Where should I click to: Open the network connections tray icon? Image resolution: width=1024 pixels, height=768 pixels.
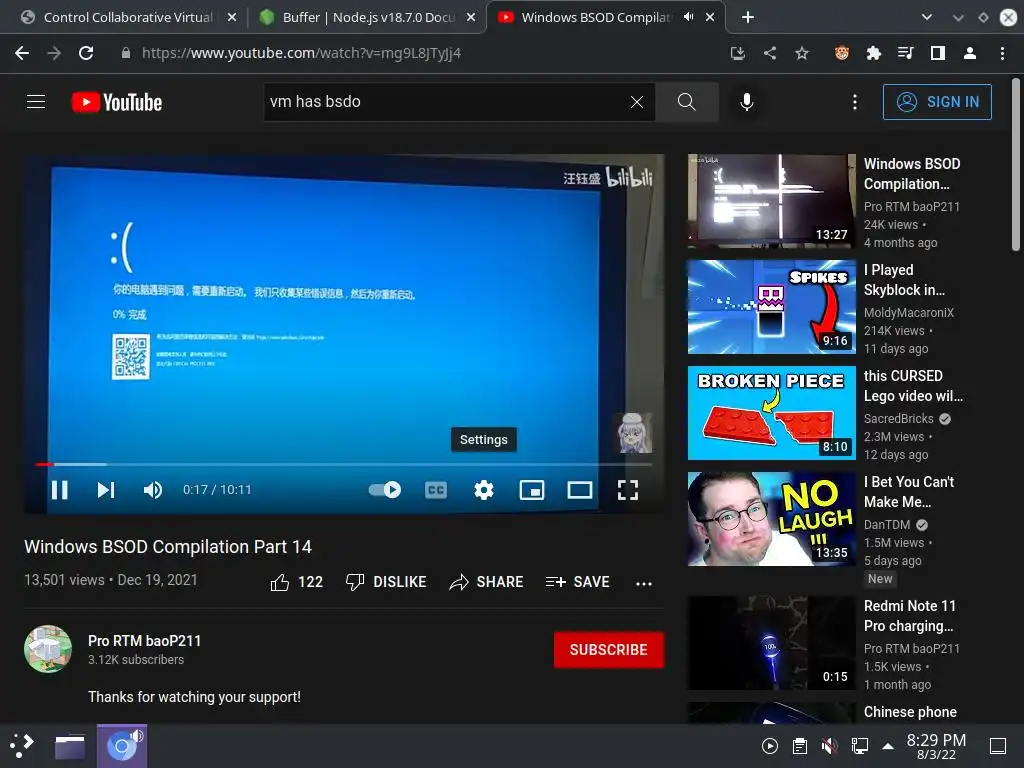coord(859,746)
